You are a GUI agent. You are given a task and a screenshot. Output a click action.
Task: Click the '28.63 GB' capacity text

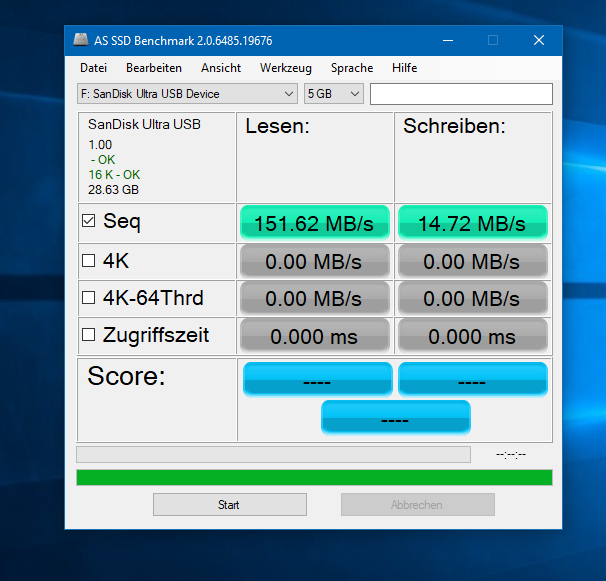[113, 190]
